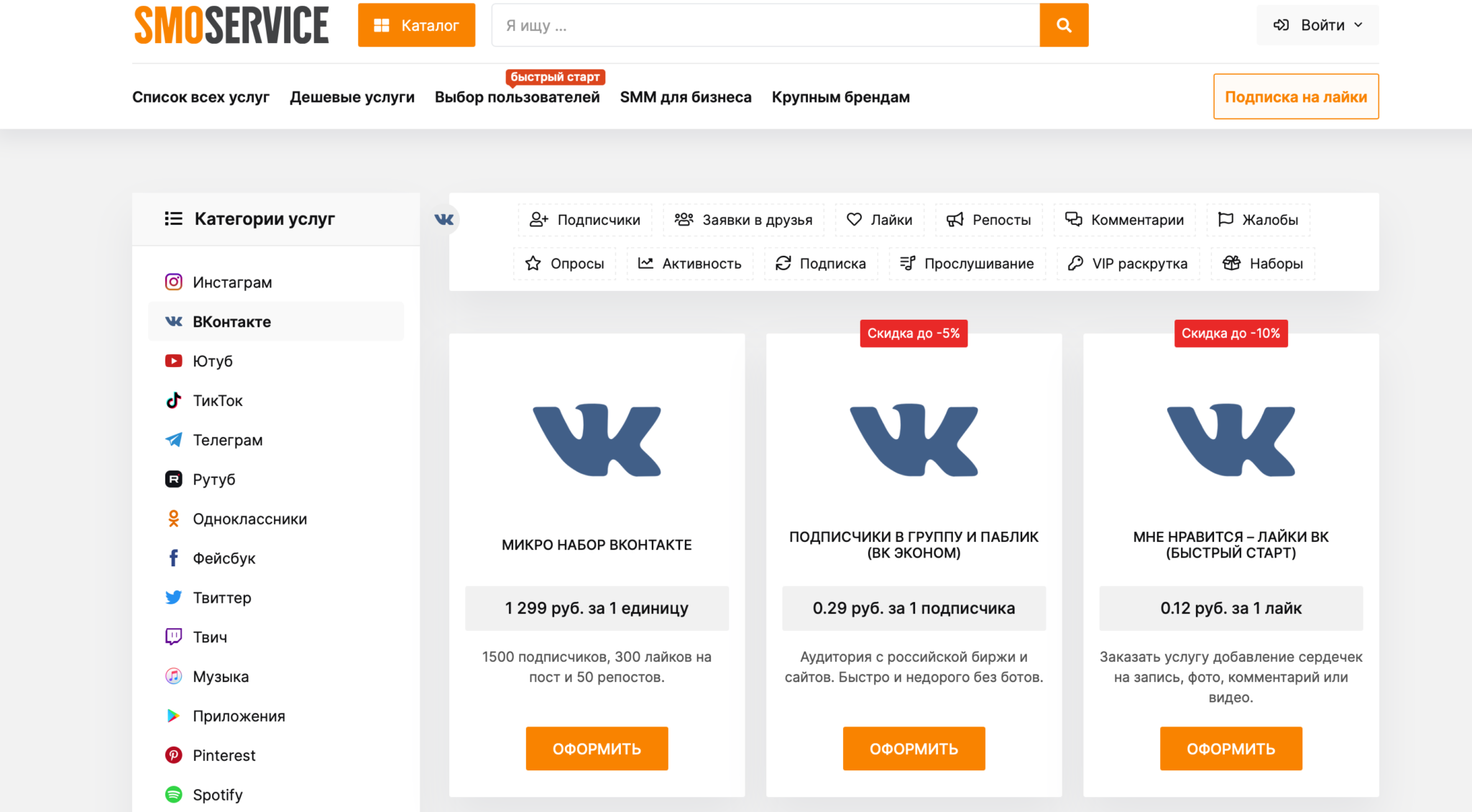Open Дешевые услуги menu item
The image size is (1472, 812).
[352, 97]
